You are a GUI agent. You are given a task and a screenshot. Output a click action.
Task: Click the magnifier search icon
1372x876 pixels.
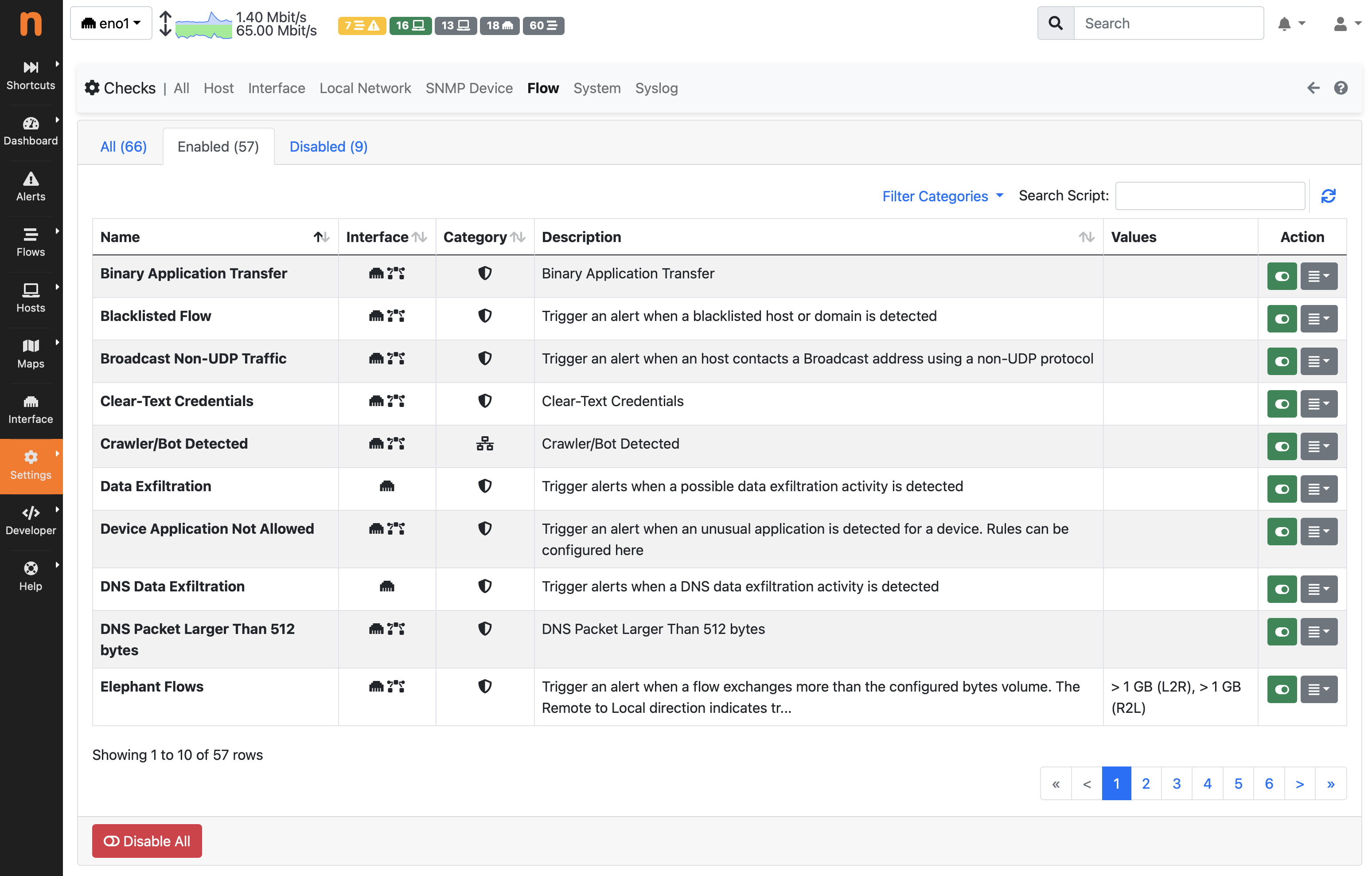[1055, 23]
